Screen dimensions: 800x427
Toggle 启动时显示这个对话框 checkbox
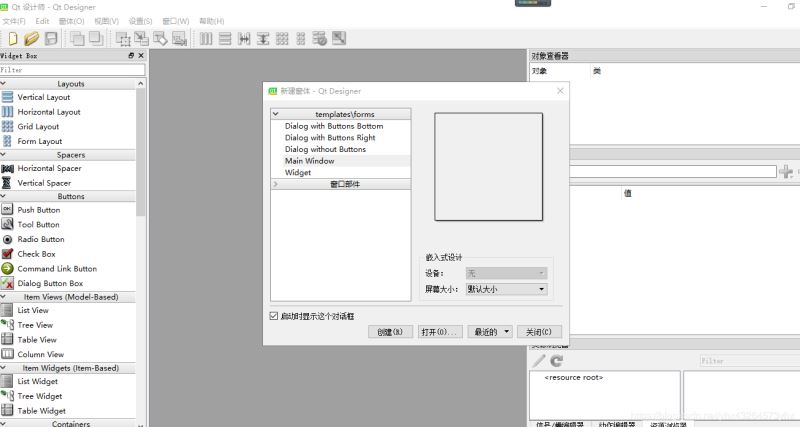pyautogui.click(x=273, y=316)
